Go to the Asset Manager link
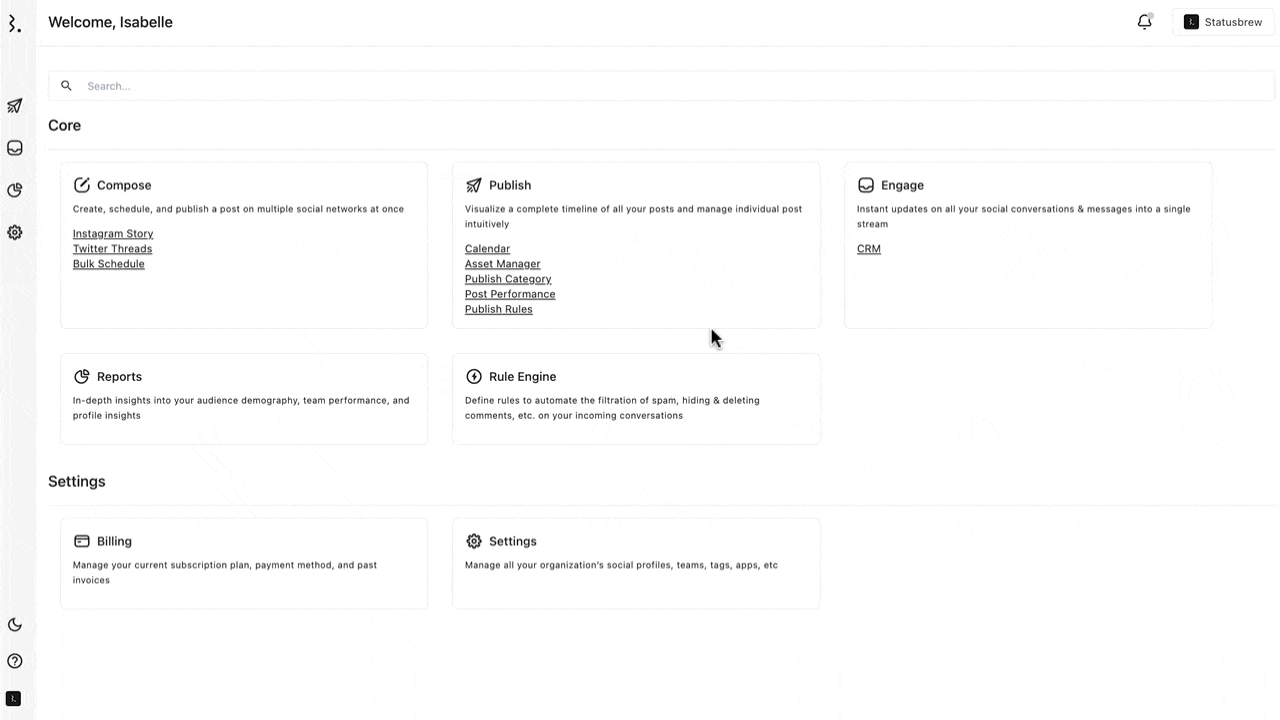This screenshot has height=720, width=1280. point(503,264)
